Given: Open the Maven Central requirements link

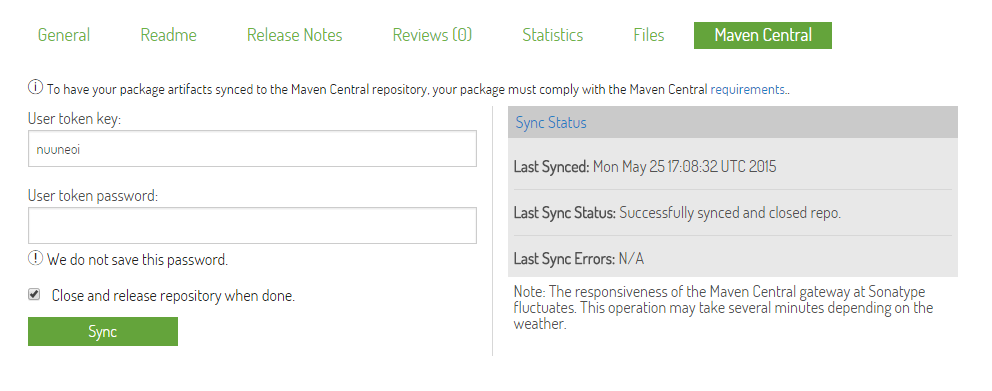Looking at the screenshot, I should coord(748,89).
